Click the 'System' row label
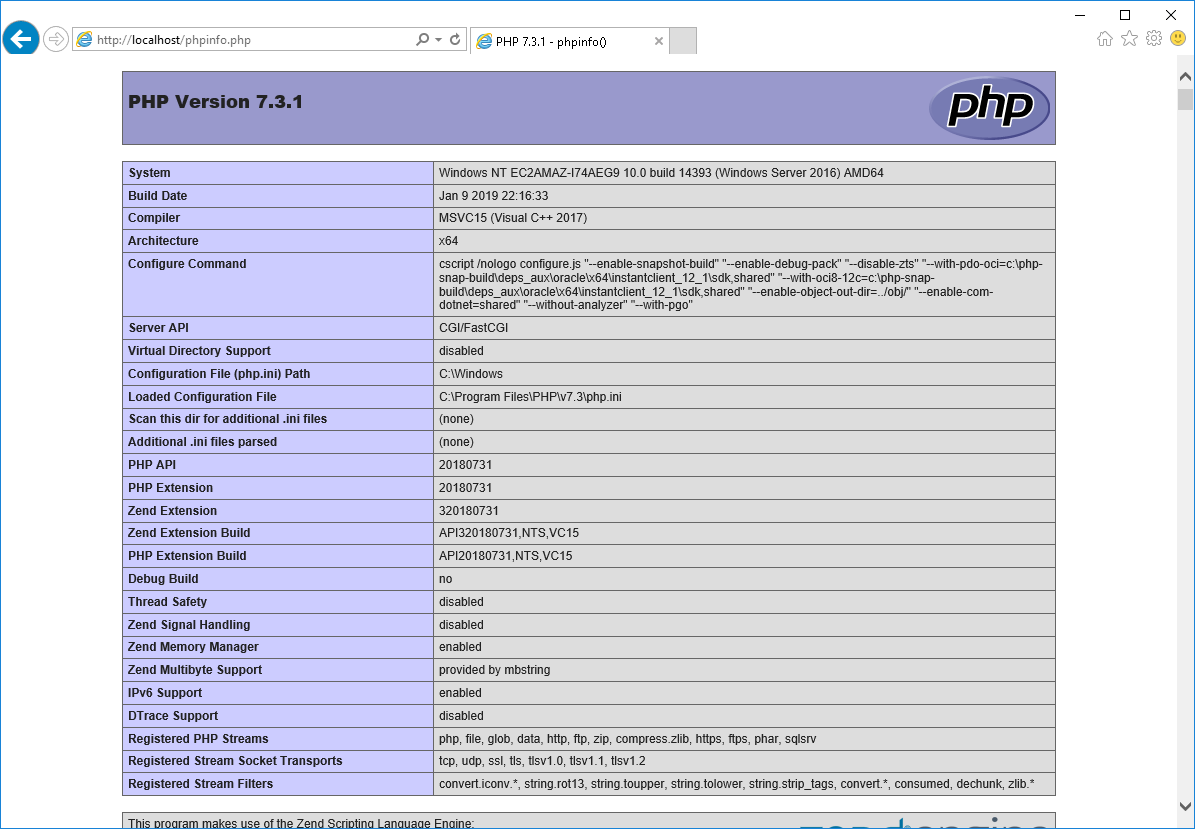The image size is (1195, 829). click(149, 173)
